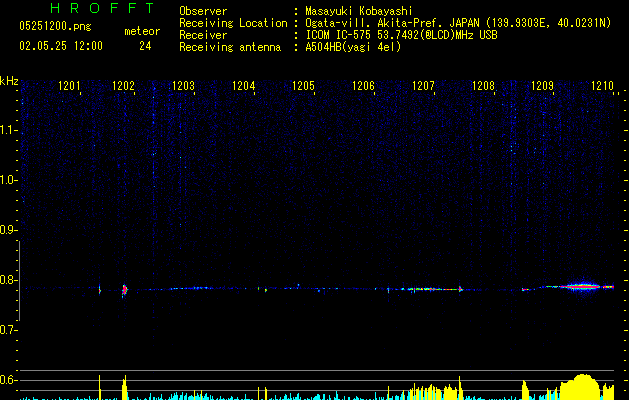Click the kHz axis unit label

9,81
